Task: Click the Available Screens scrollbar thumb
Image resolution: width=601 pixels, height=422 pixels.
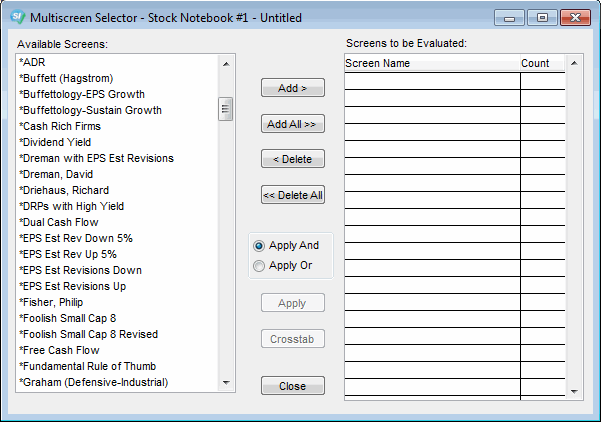Action: tap(226, 108)
